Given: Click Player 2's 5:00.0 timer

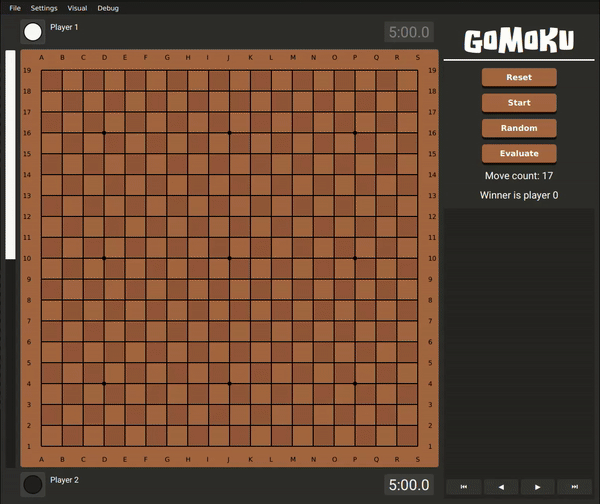Looking at the screenshot, I should click(408, 485).
